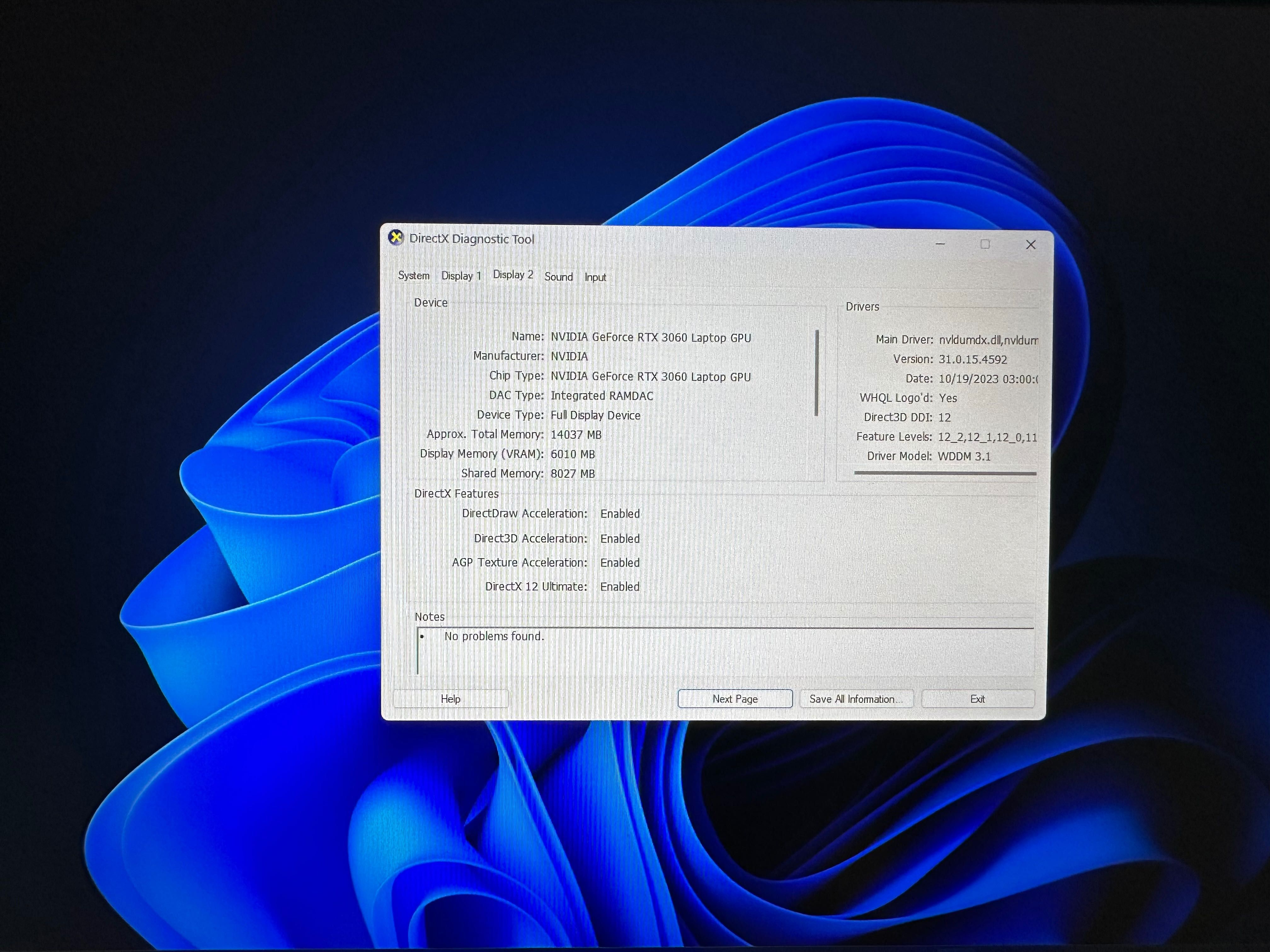Open the Display 1 tab
The image size is (1270, 952).
click(x=461, y=275)
